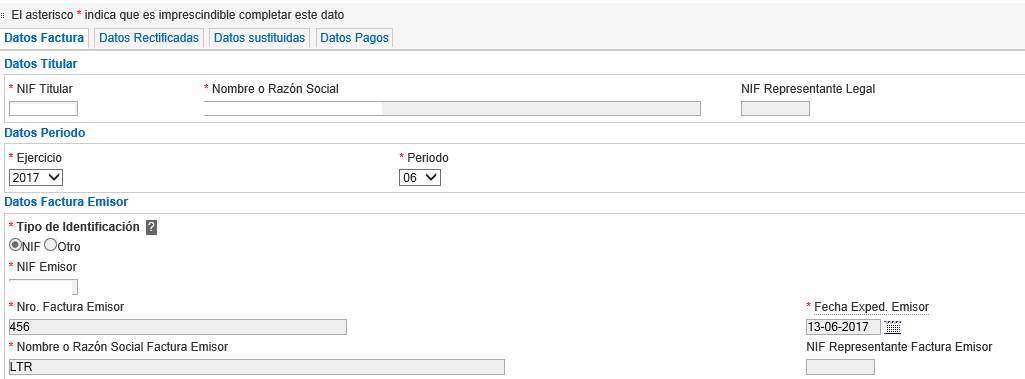Open the Ejercicio year dropdown
This screenshot has width=1025, height=379.
click(x=36, y=177)
